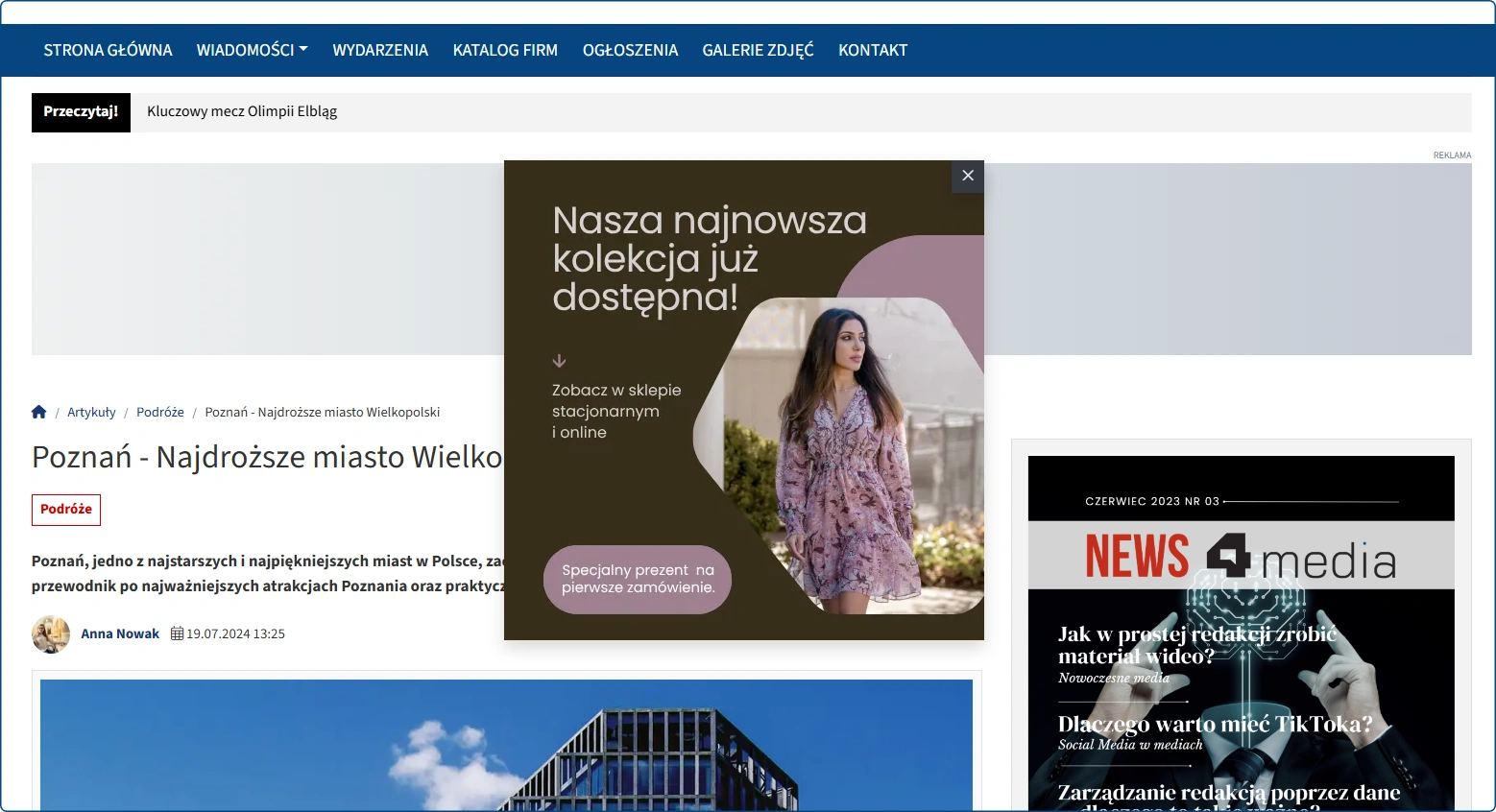Click 'CZERWIEC 2023 NR 03' on magazine cover

click(1152, 501)
